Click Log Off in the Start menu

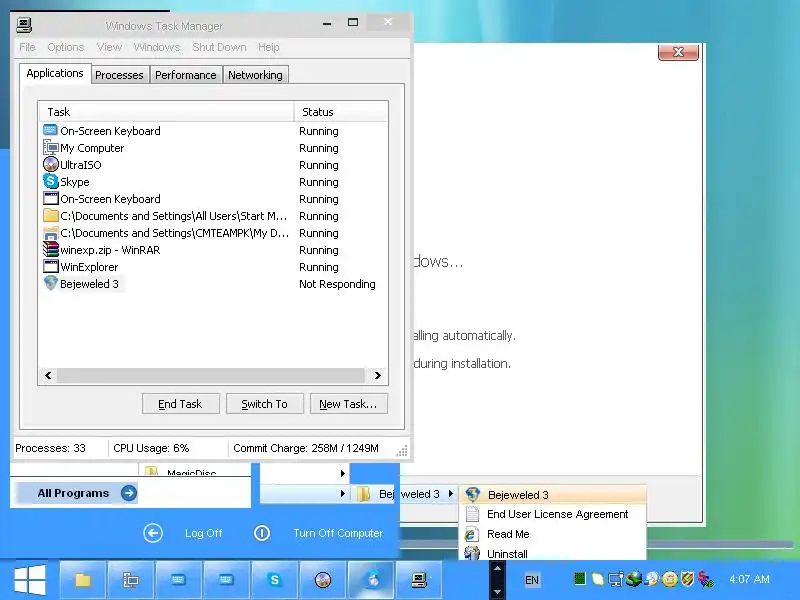pos(204,533)
